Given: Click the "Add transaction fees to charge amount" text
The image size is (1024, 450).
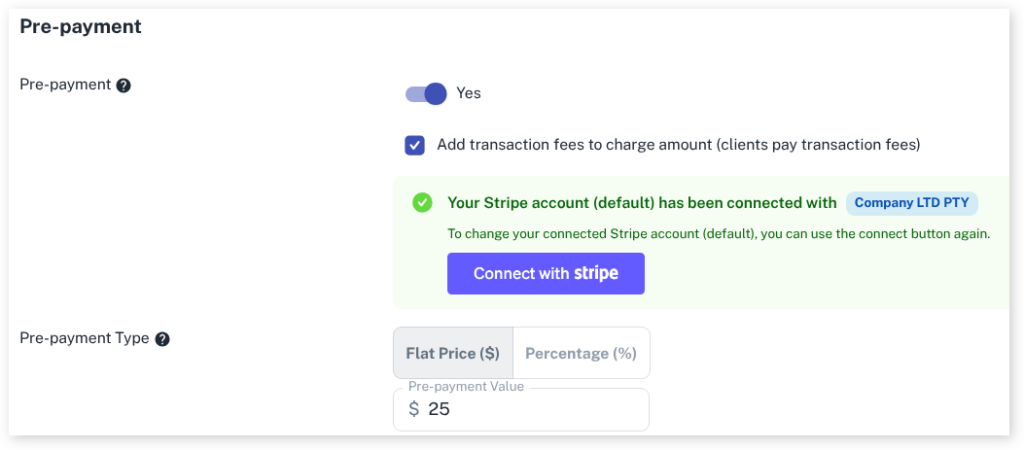Looking at the screenshot, I should [678, 145].
